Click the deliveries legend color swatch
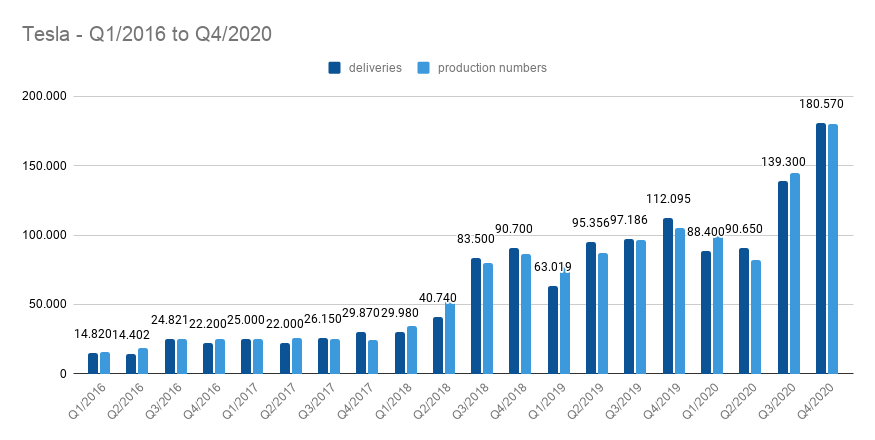The height and width of the screenshot is (440, 875). pyautogui.click(x=334, y=68)
